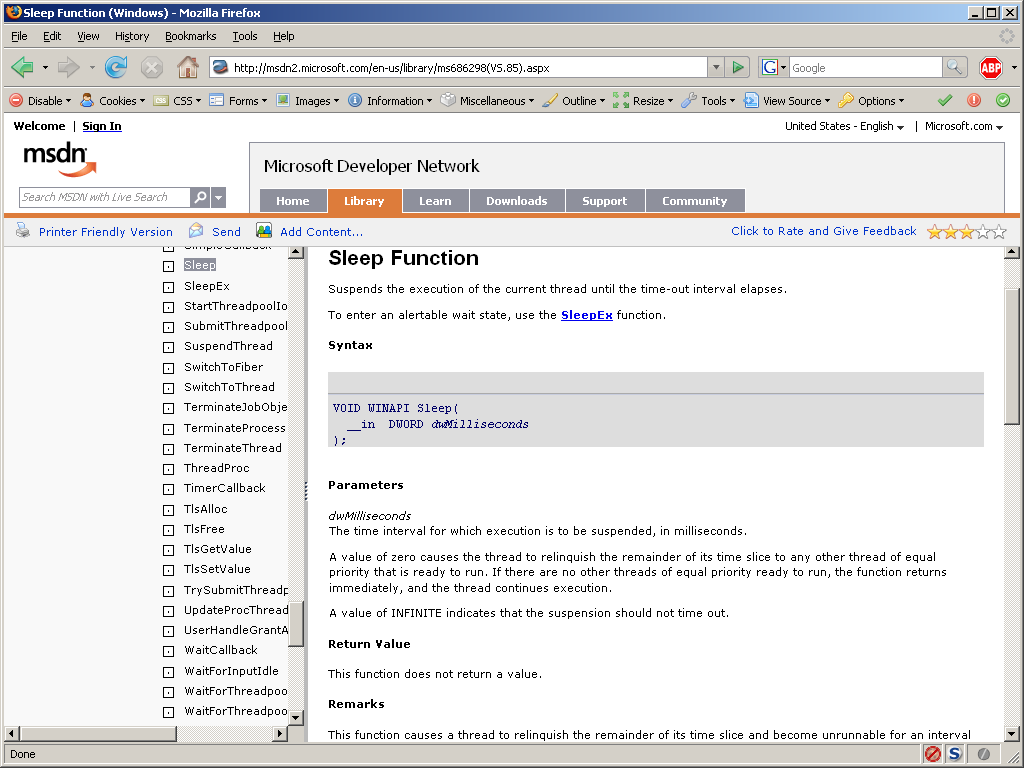1024x768 pixels.
Task: Click the msdn logo
Action: click(x=60, y=159)
